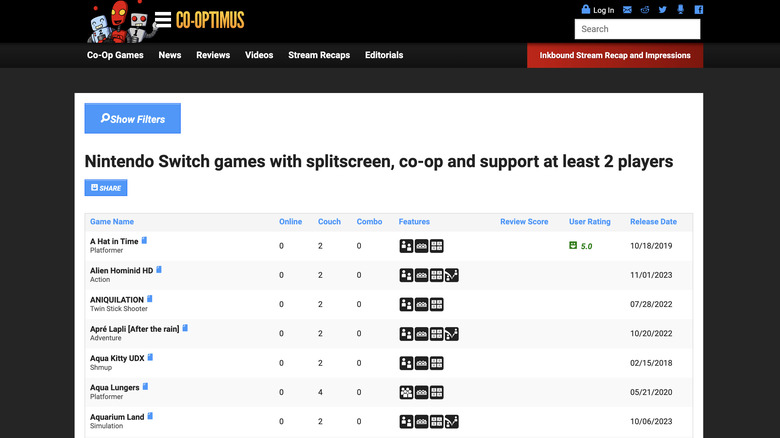
Task: Click the blue SHARE button
Action: [x=106, y=188]
